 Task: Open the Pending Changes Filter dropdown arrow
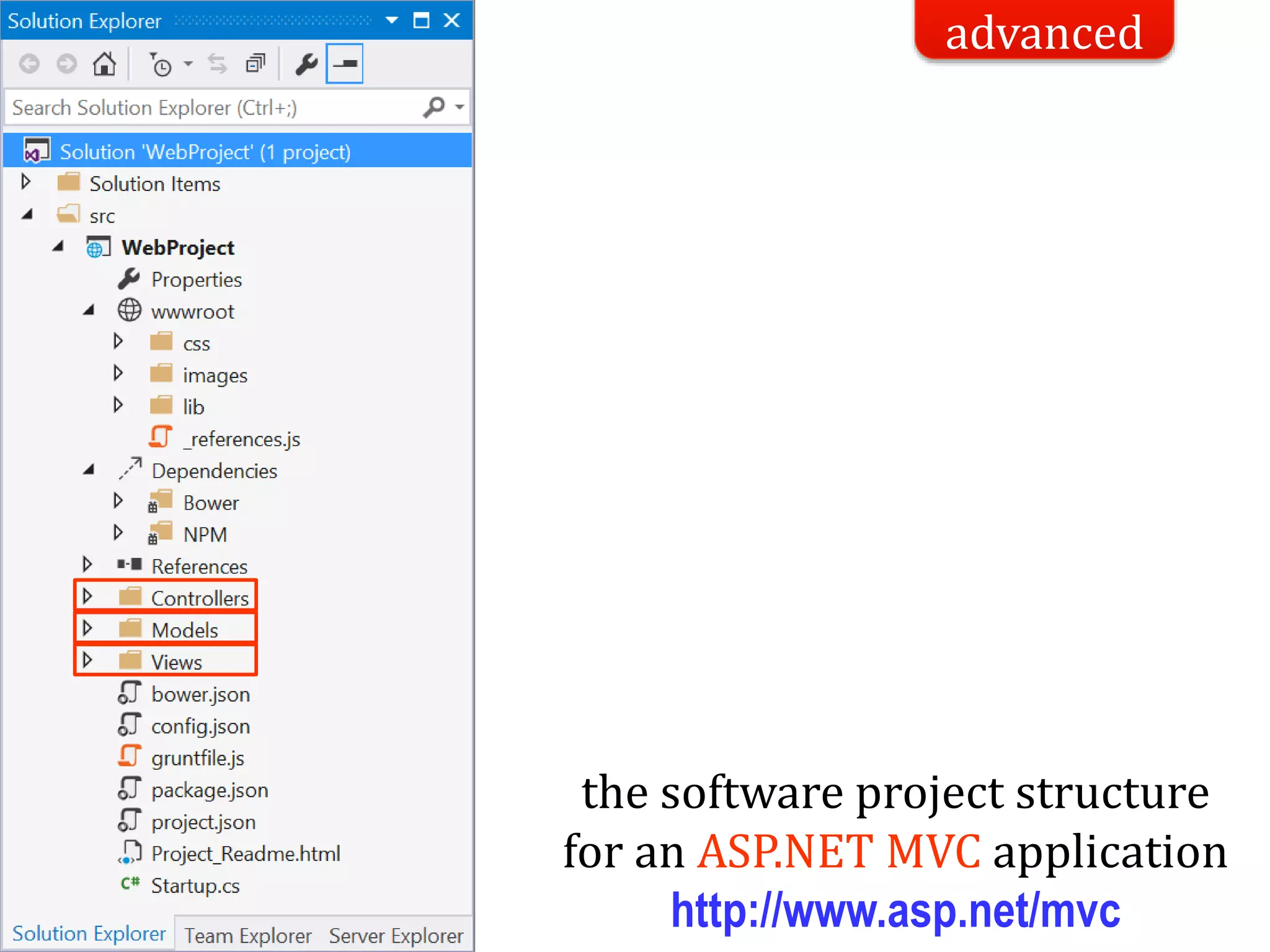pyautogui.click(x=189, y=64)
